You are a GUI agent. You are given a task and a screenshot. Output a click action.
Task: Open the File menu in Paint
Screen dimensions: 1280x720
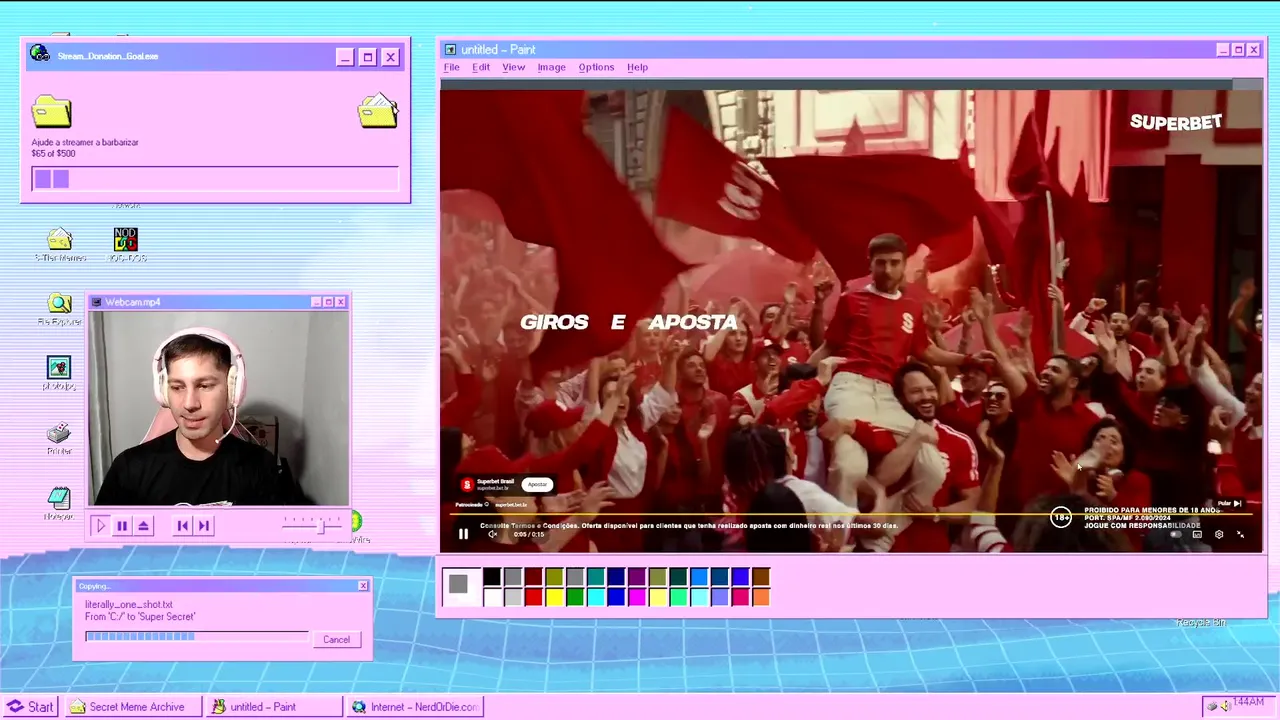(x=452, y=67)
